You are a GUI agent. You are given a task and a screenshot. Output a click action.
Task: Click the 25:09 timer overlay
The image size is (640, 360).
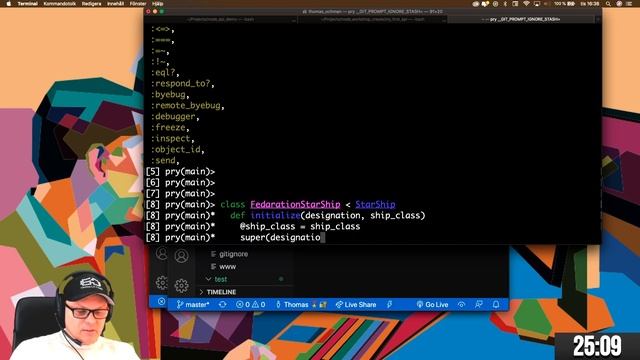click(597, 347)
